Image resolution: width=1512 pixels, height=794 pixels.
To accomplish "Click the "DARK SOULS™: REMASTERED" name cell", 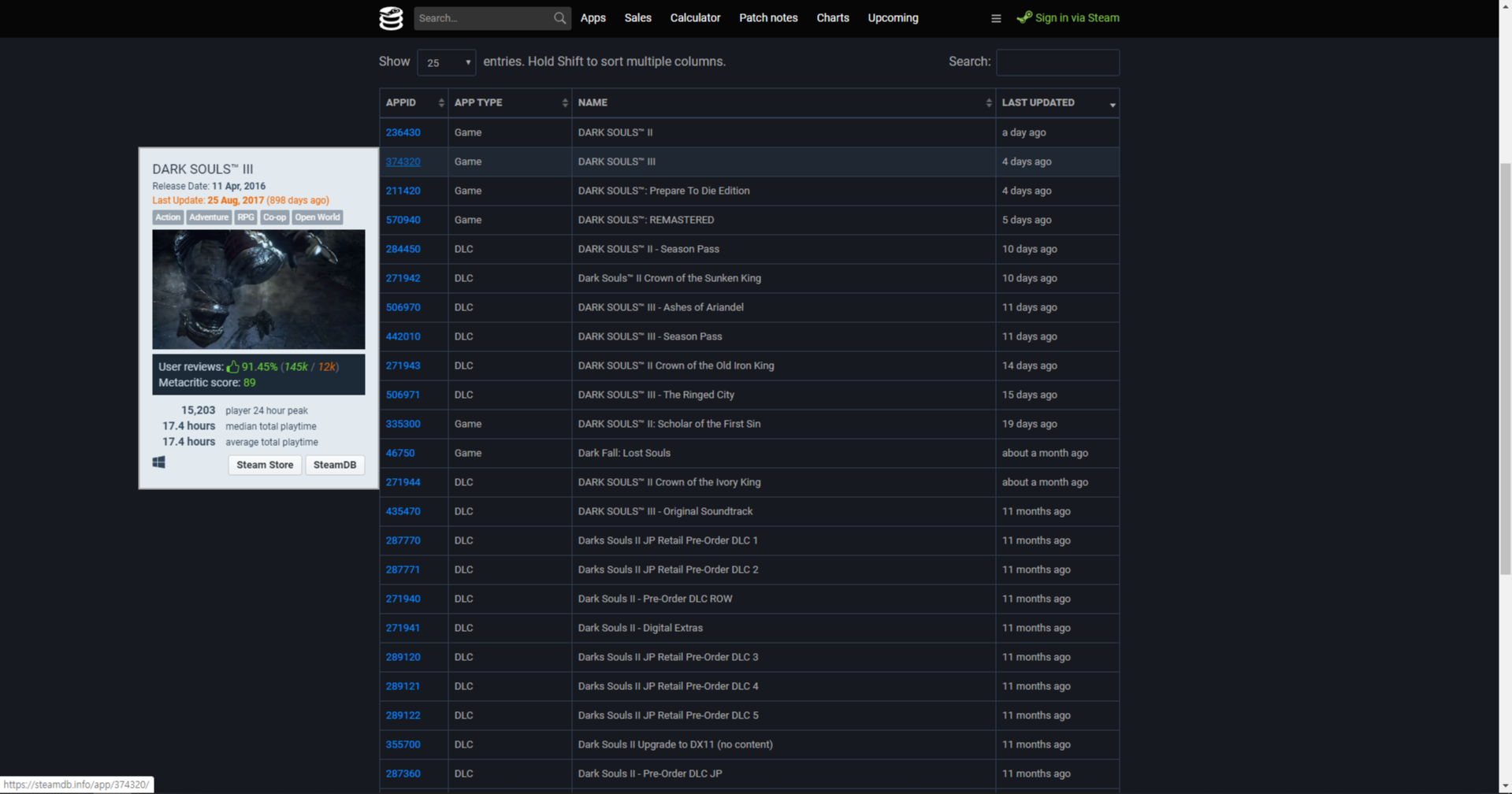I will (784, 220).
